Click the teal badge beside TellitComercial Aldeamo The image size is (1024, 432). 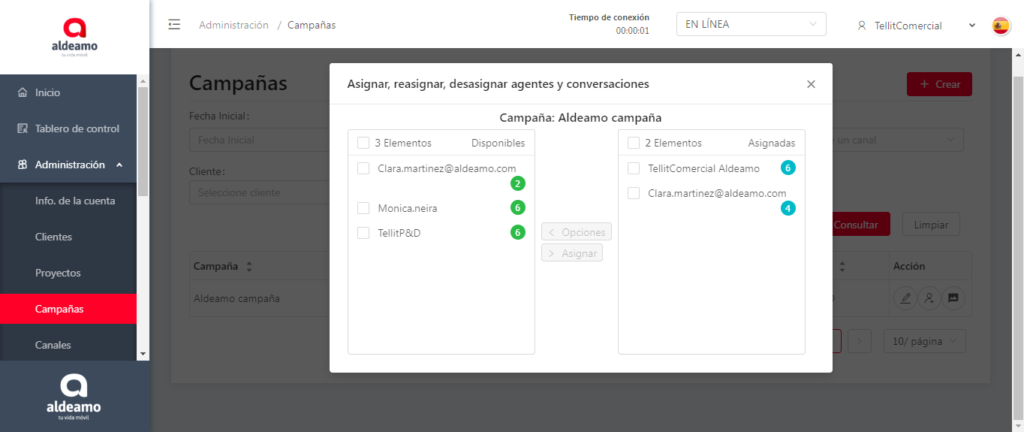[x=788, y=168]
